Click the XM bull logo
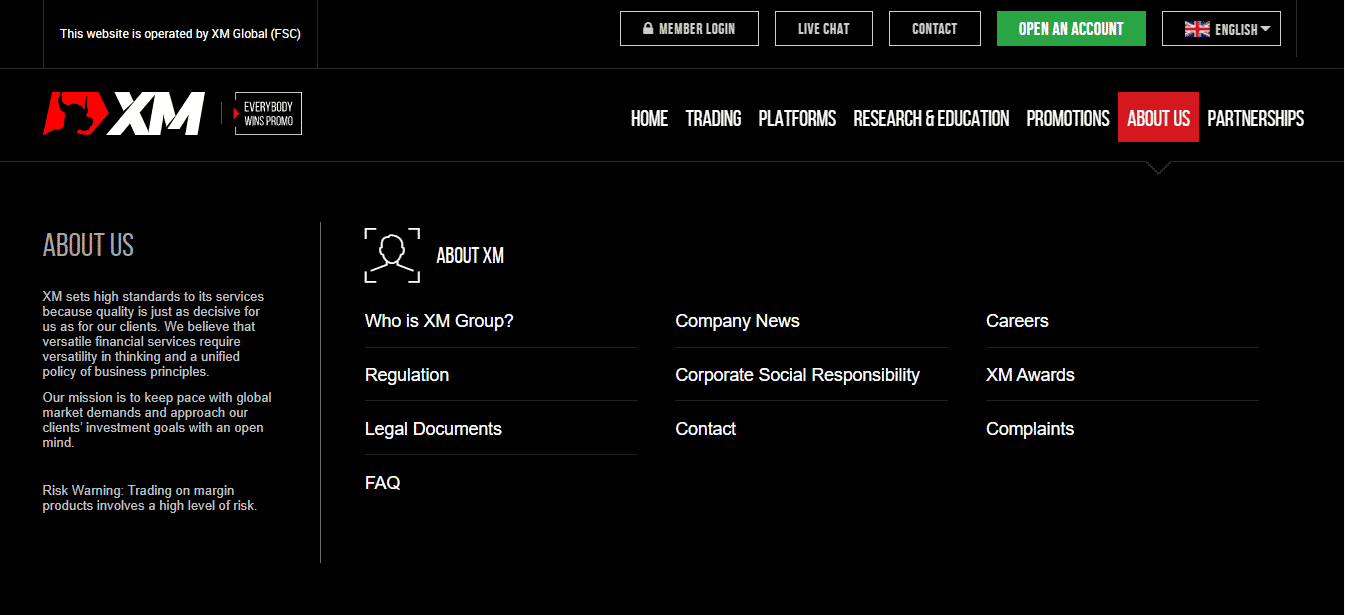Viewport: 1345px width, 615px height. pyautogui.click(x=124, y=114)
